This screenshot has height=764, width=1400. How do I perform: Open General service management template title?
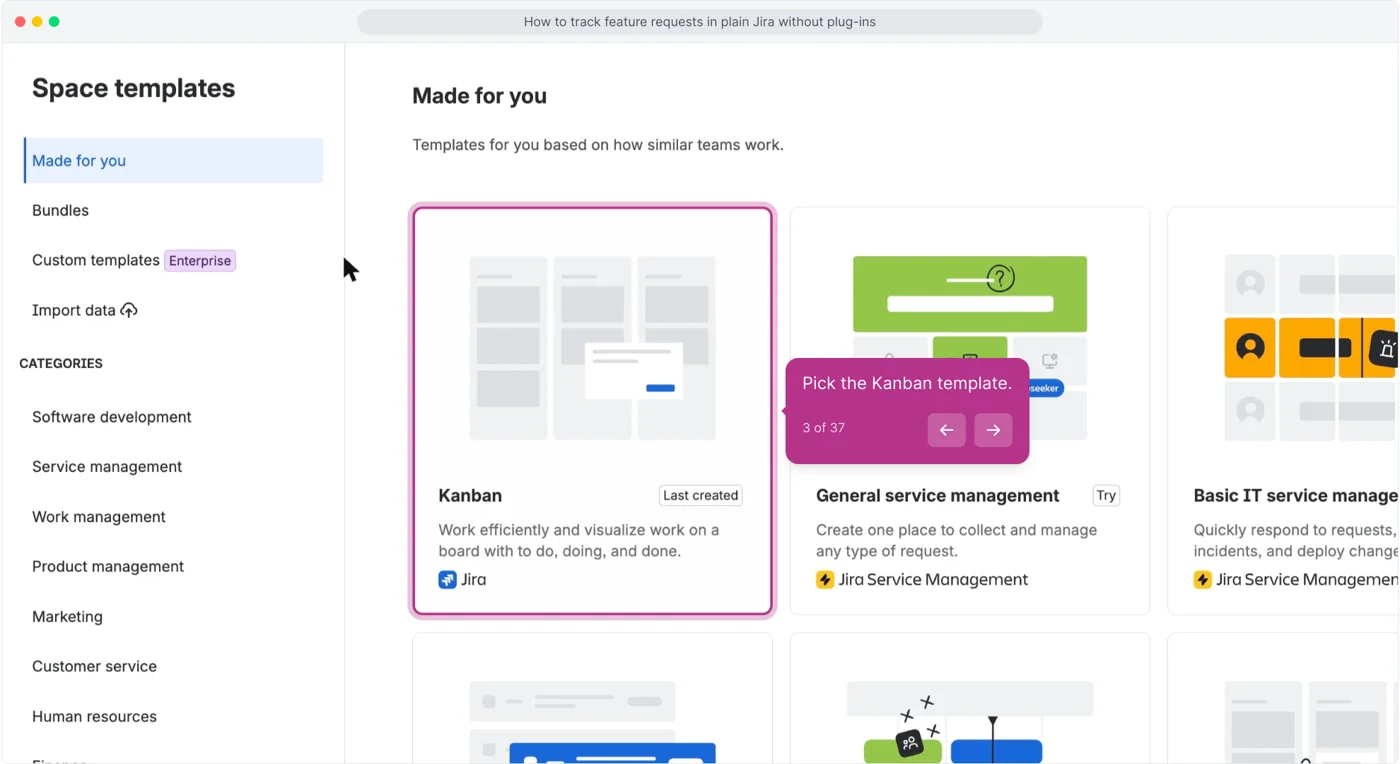click(938, 496)
